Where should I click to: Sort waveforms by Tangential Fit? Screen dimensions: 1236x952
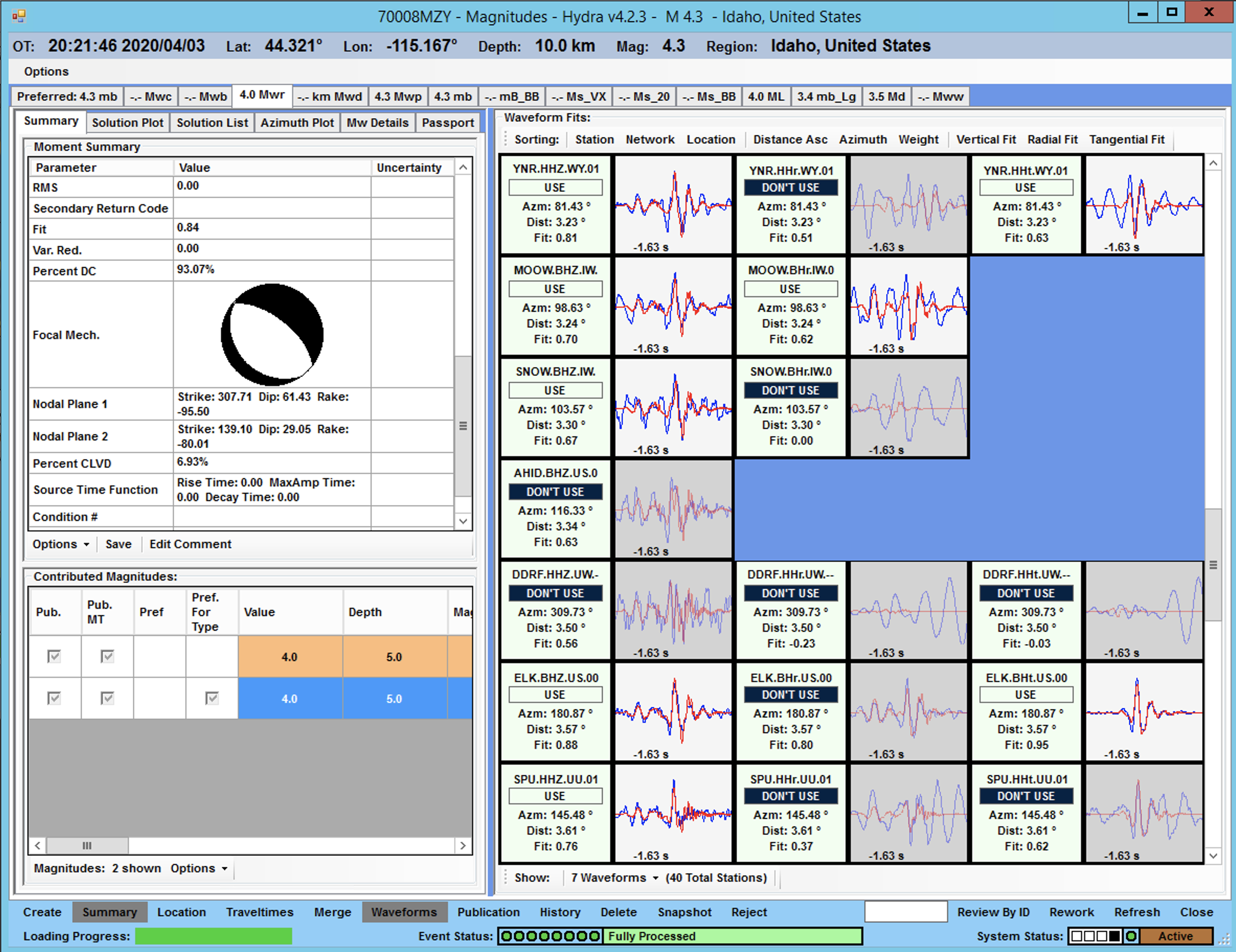(x=1127, y=140)
